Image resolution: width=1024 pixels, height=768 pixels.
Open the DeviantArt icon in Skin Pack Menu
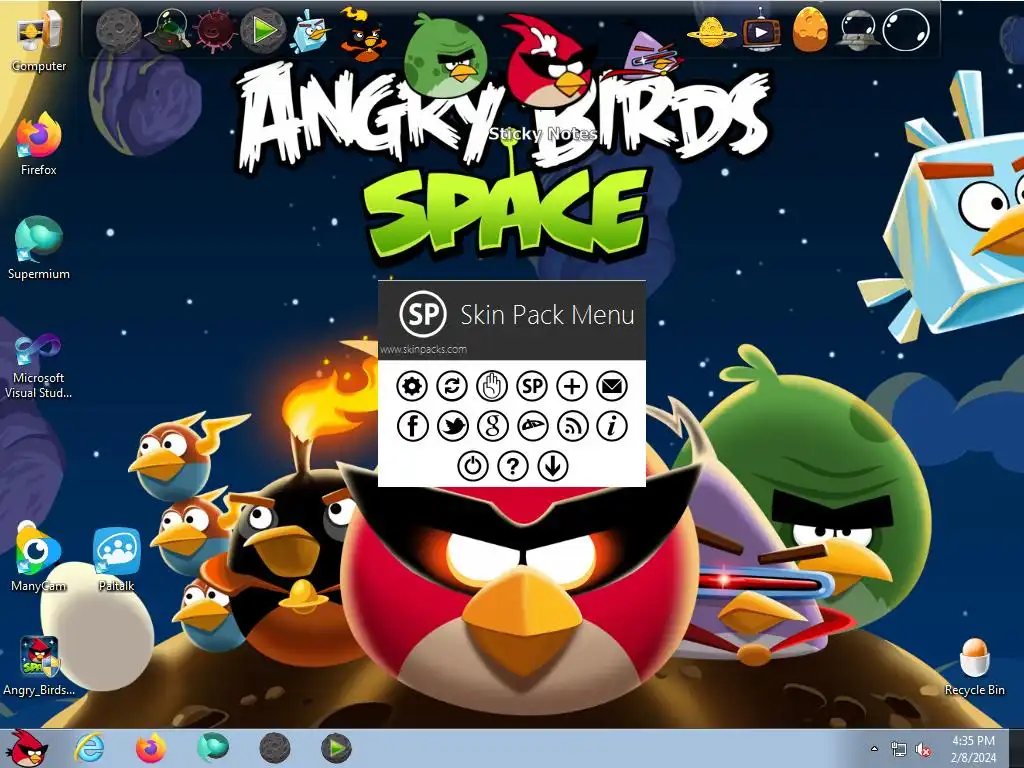[x=533, y=426]
